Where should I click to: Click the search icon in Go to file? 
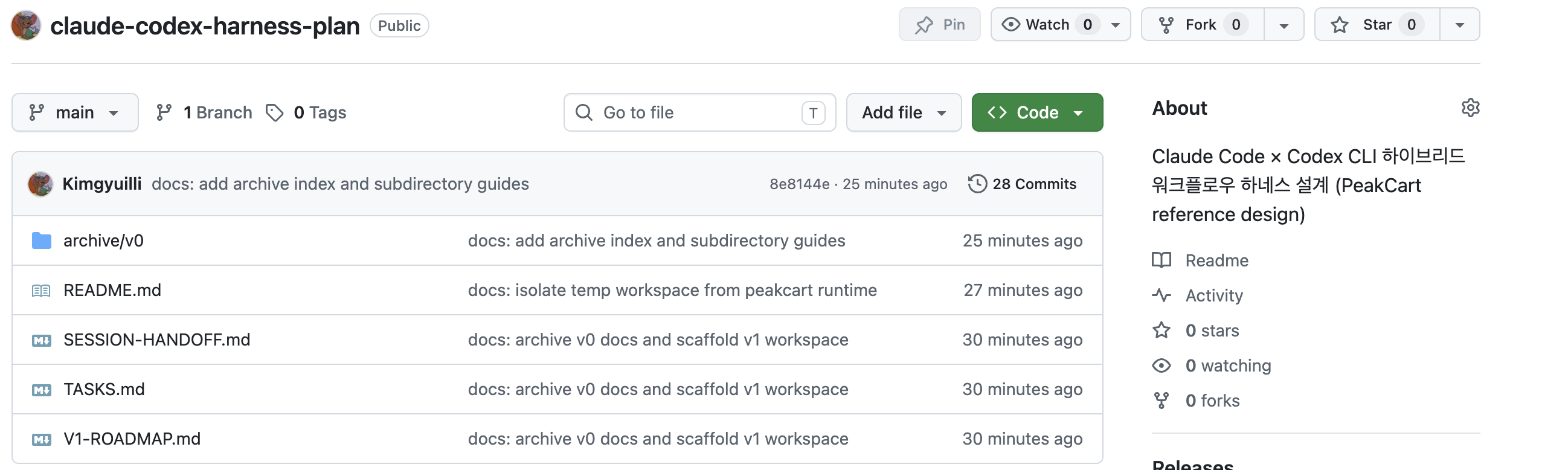pos(583,112)
